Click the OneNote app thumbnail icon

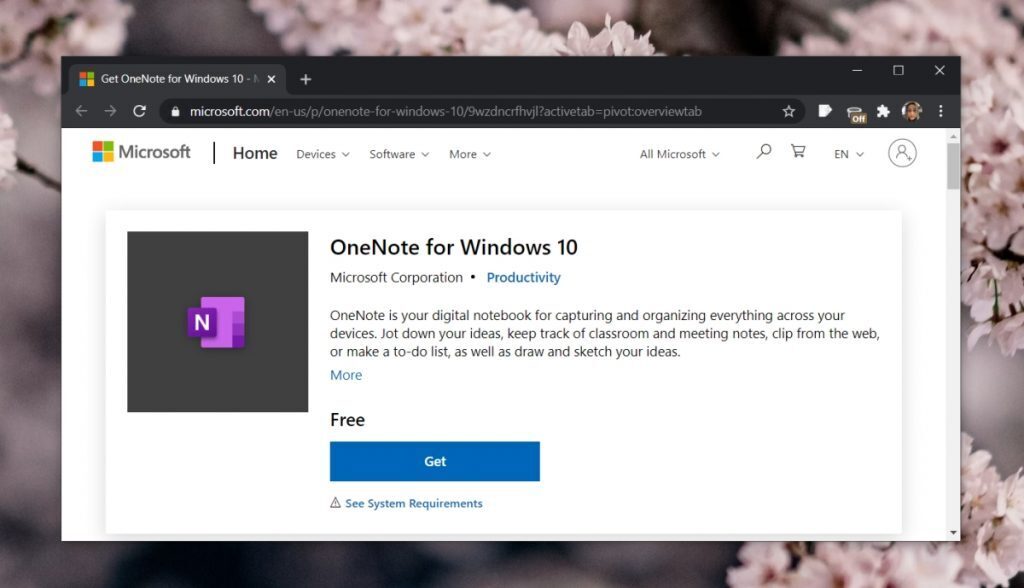coord(216,321)
